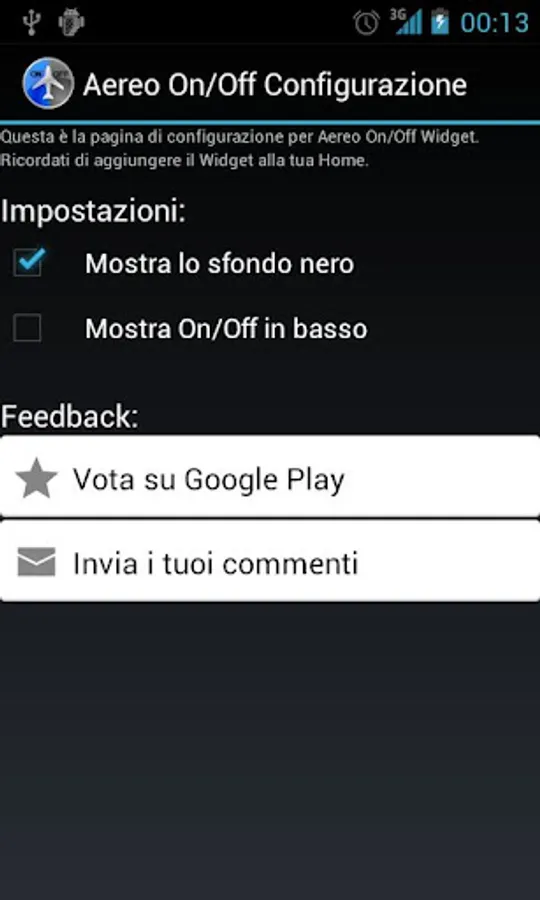Image resolution: width=540 pixels, height=900 pixels.
Task: Tap the star icon beside Vota su Google Play
Action: [x=36, y=478]
